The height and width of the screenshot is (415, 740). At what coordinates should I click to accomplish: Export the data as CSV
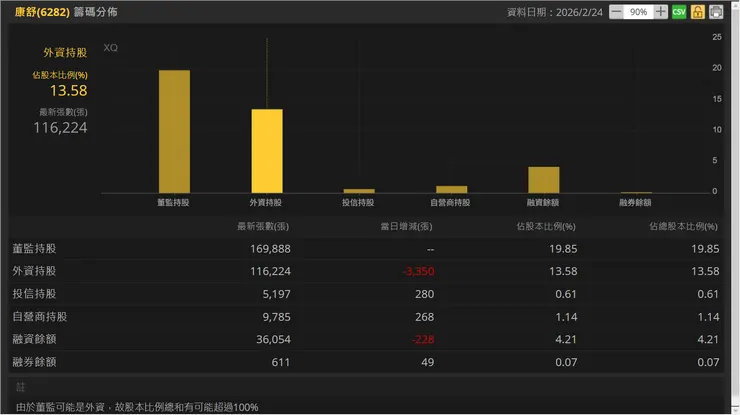click(679, 12)
